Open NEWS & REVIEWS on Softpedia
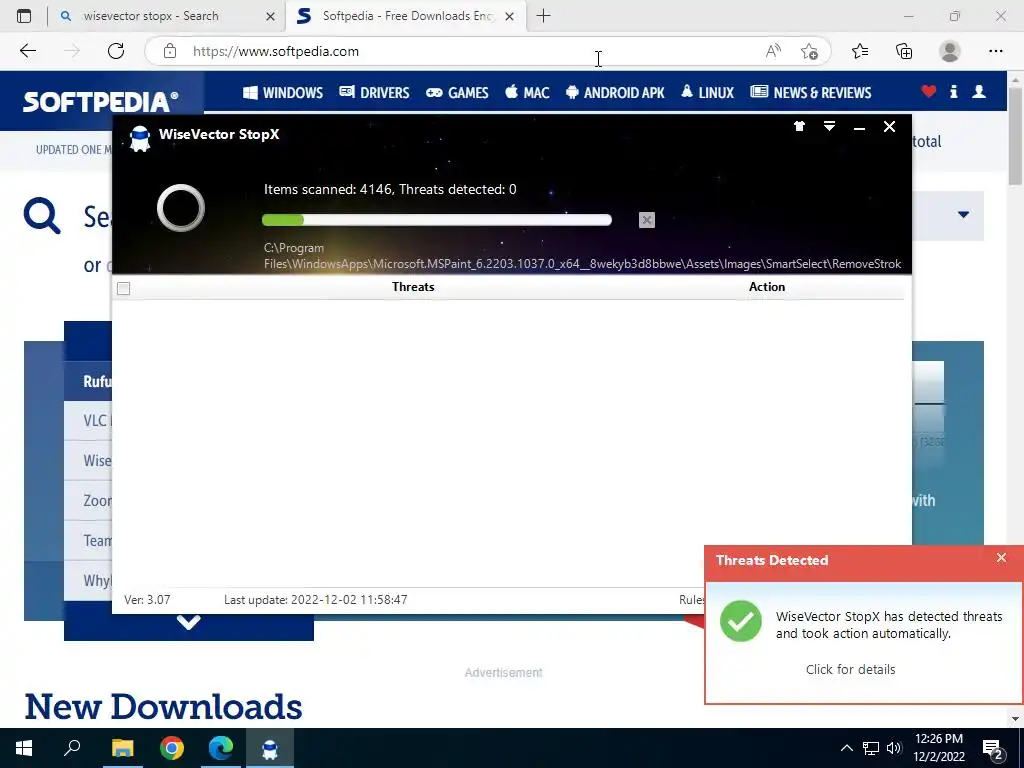This screenshot has height=768, width=1024. click(810, 93)
